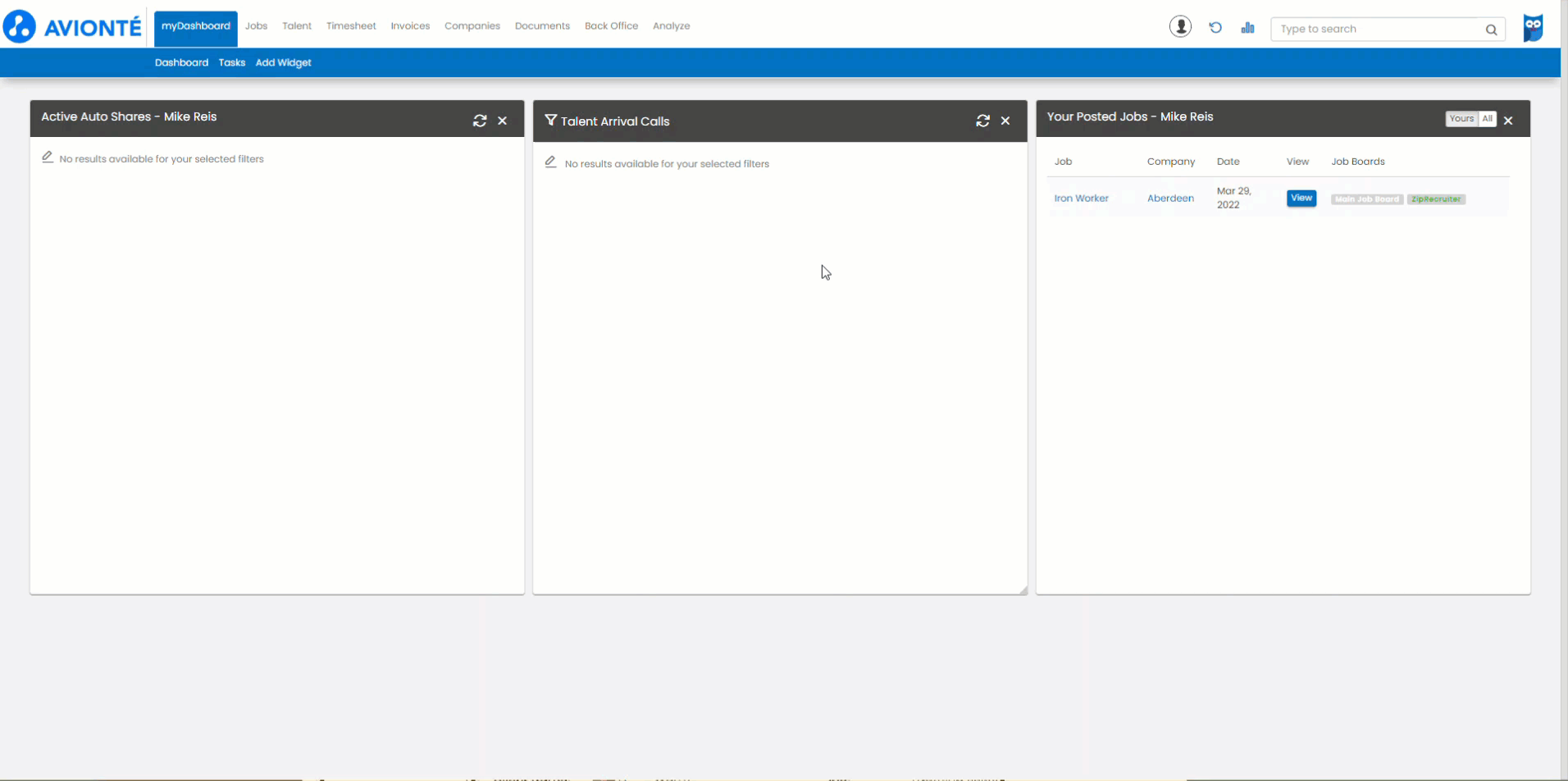The width and height of the screenshot is (1568, 781).
Task: Switch to the myDashboard tab
Action: click(195, 25)
